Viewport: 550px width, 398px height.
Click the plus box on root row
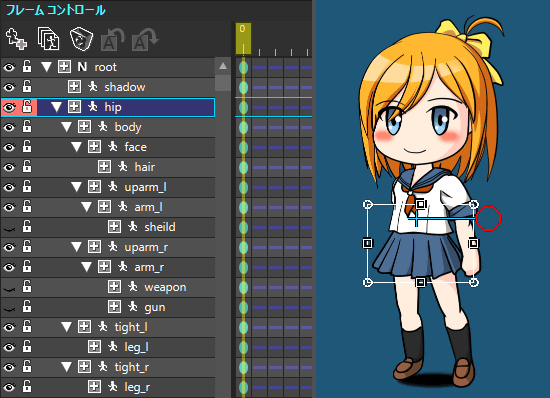pos(64,67)
